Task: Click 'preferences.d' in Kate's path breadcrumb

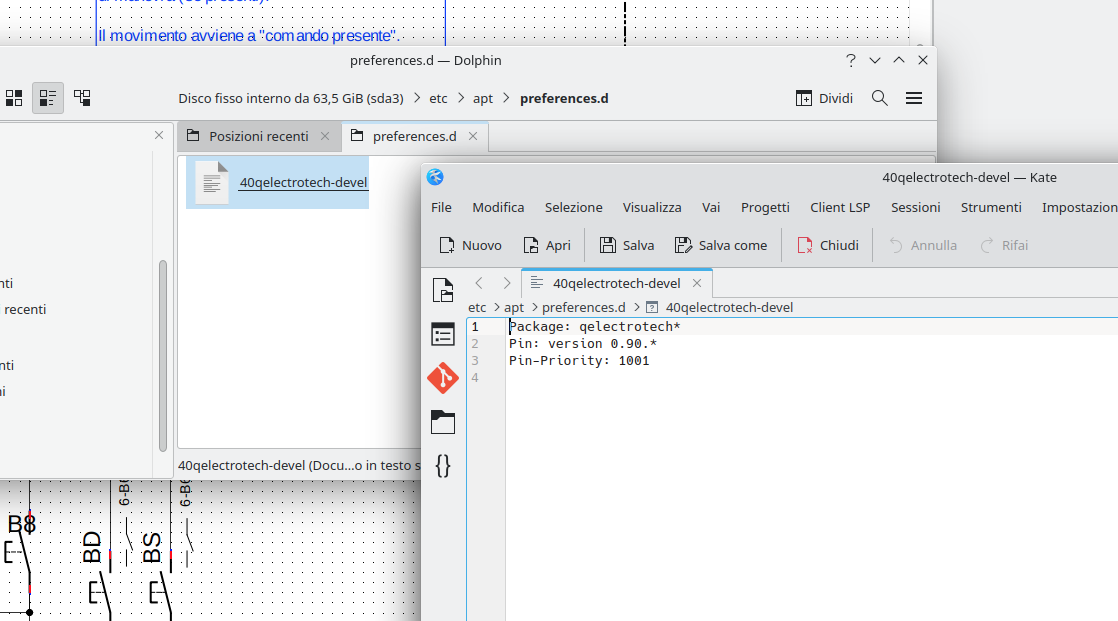Action: tap(583, 307)
